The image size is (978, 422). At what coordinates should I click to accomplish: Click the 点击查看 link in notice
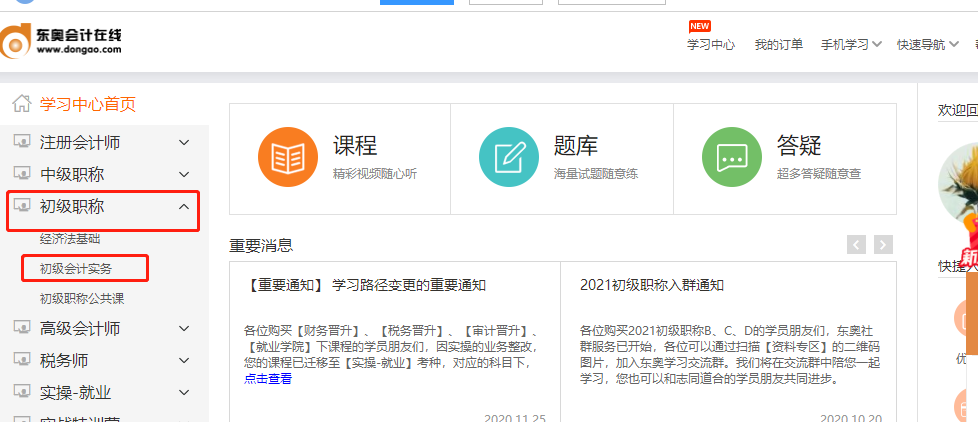point(268,379)
